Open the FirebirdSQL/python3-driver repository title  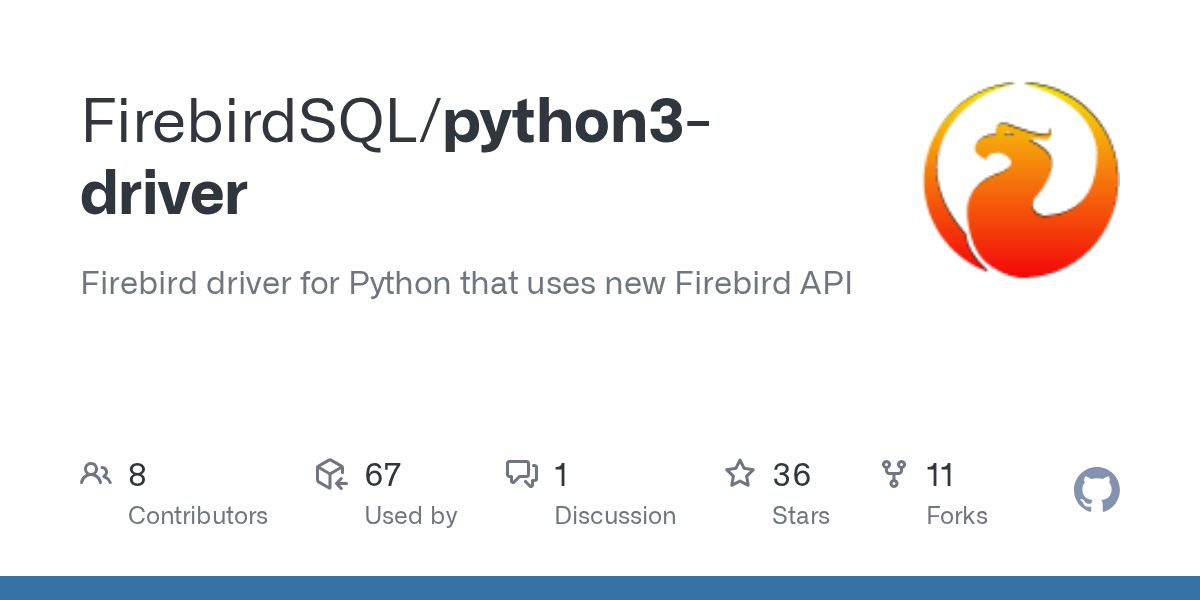click(x=395, y=157)
